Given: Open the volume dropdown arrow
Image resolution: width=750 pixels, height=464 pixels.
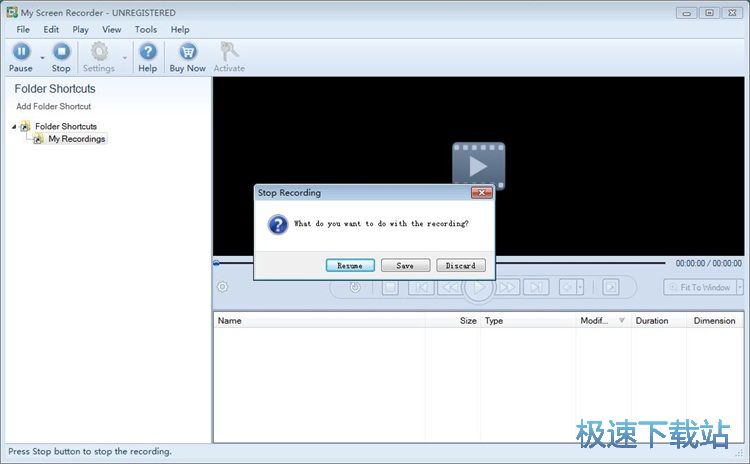Looking at the screenshot, I should (x=580, y=287).
